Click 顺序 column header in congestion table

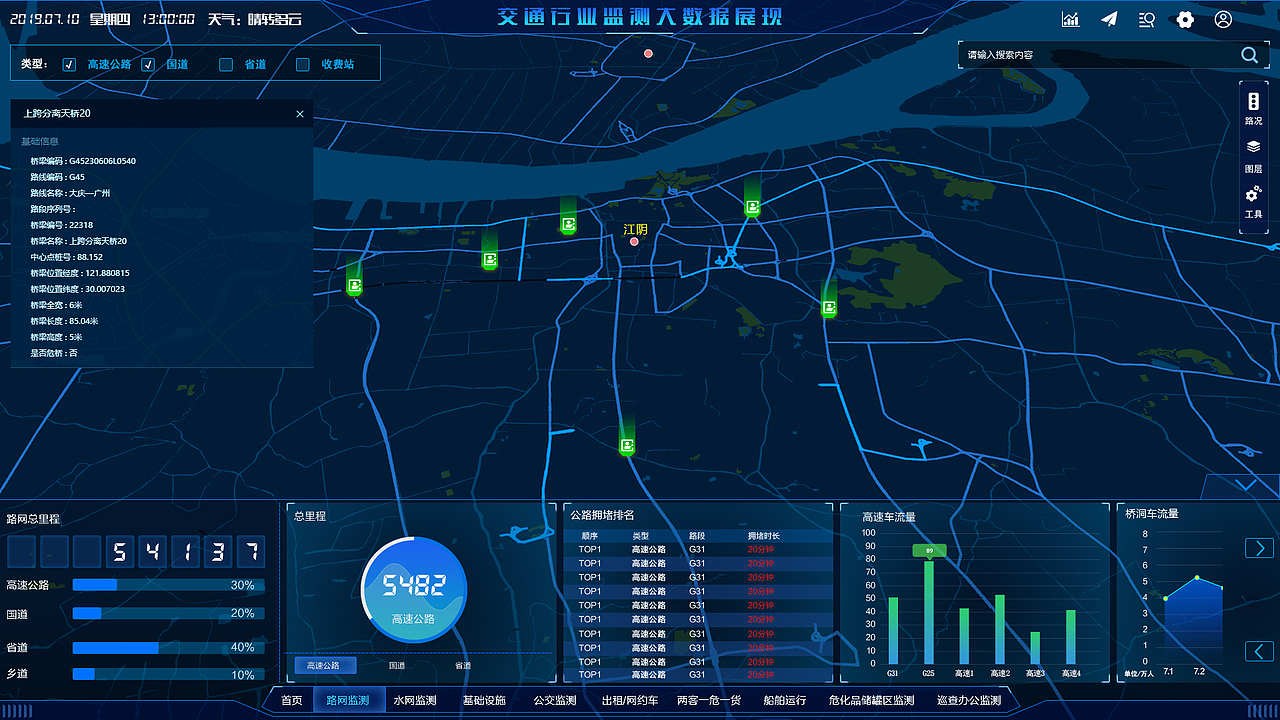[x=590, y=536]
